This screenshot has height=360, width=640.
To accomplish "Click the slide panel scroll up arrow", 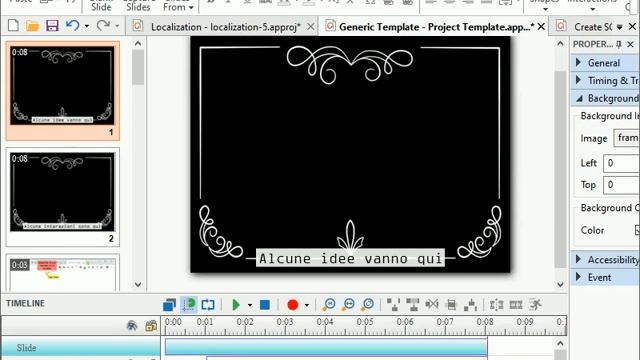I will pos(138,44).
